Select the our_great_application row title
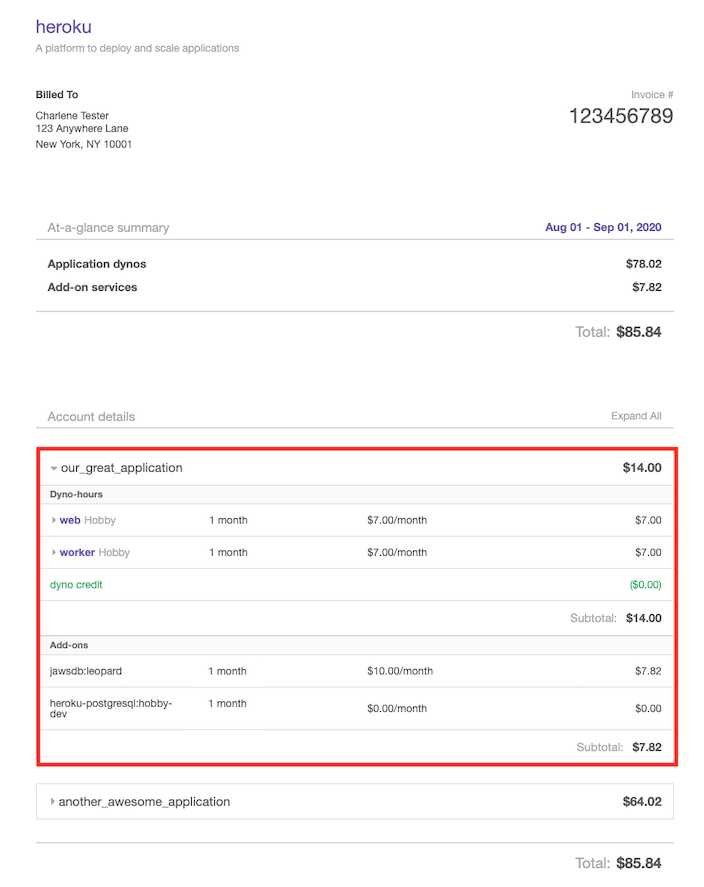Viewport: 704px width, 887px height. [121, 468]
